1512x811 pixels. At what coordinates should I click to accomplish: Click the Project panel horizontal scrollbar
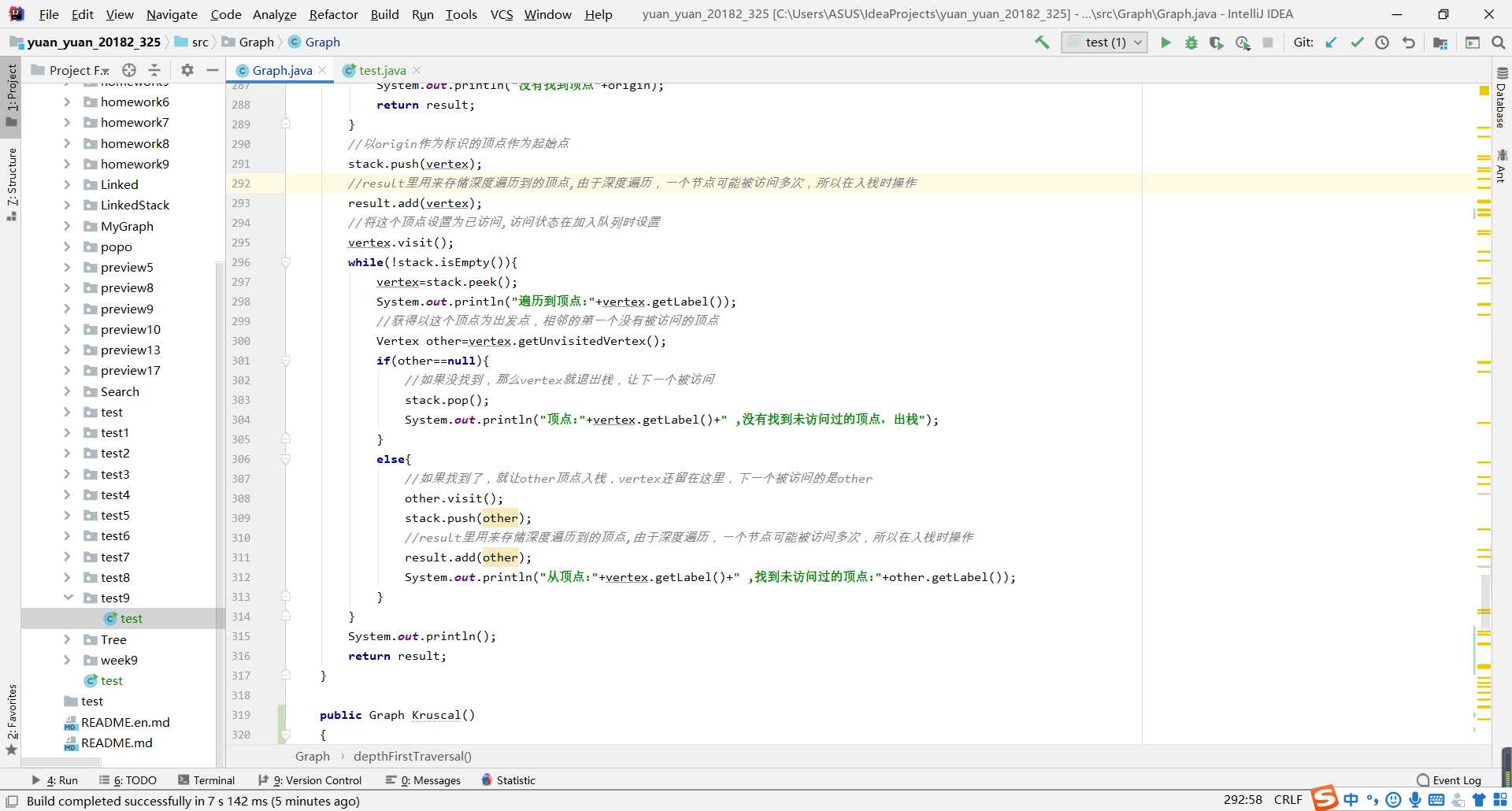click(x=61, y=762)
